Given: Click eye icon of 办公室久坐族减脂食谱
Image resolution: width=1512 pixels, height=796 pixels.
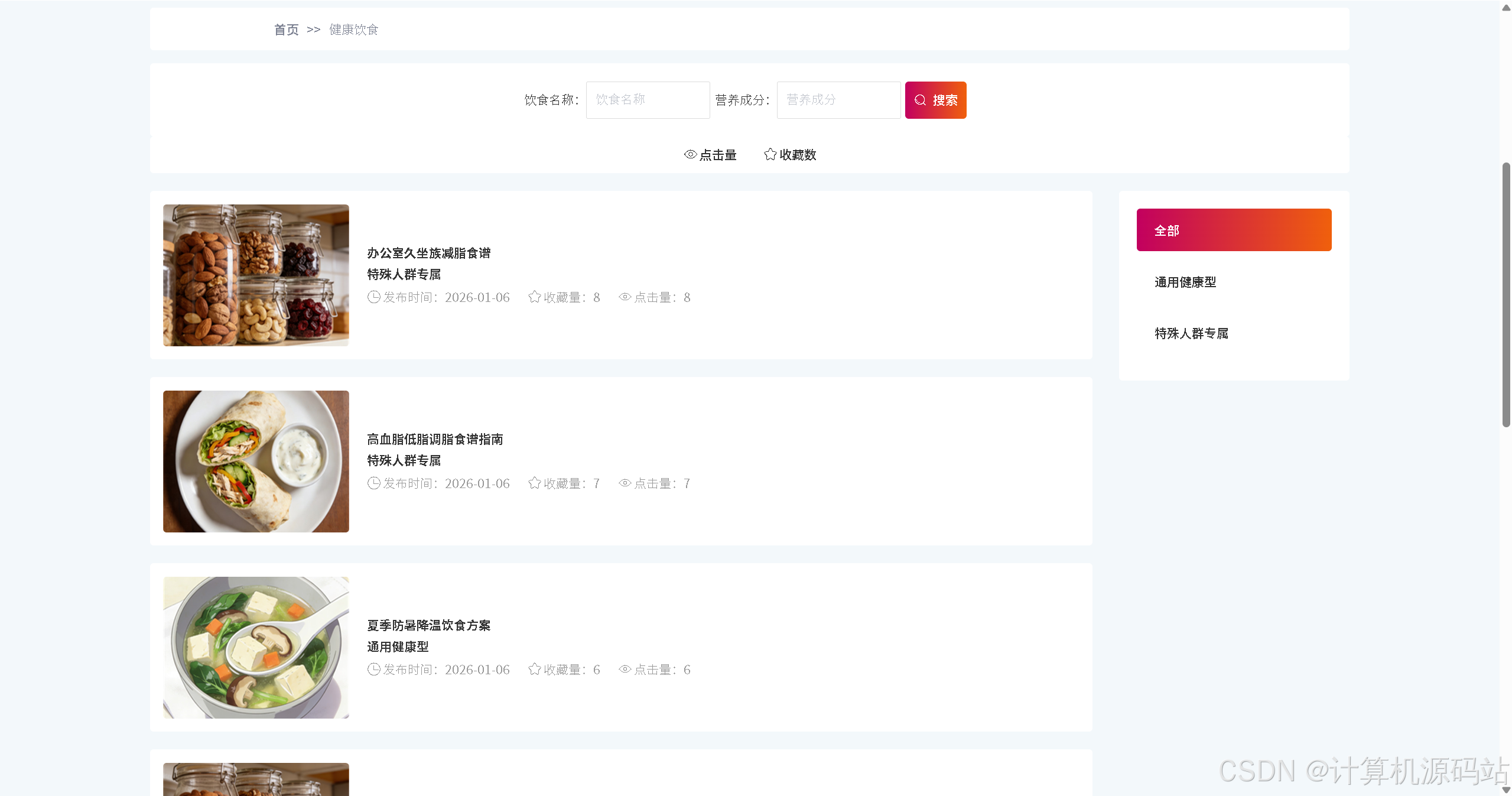Looking at the screenshot, I should point(625,297).
